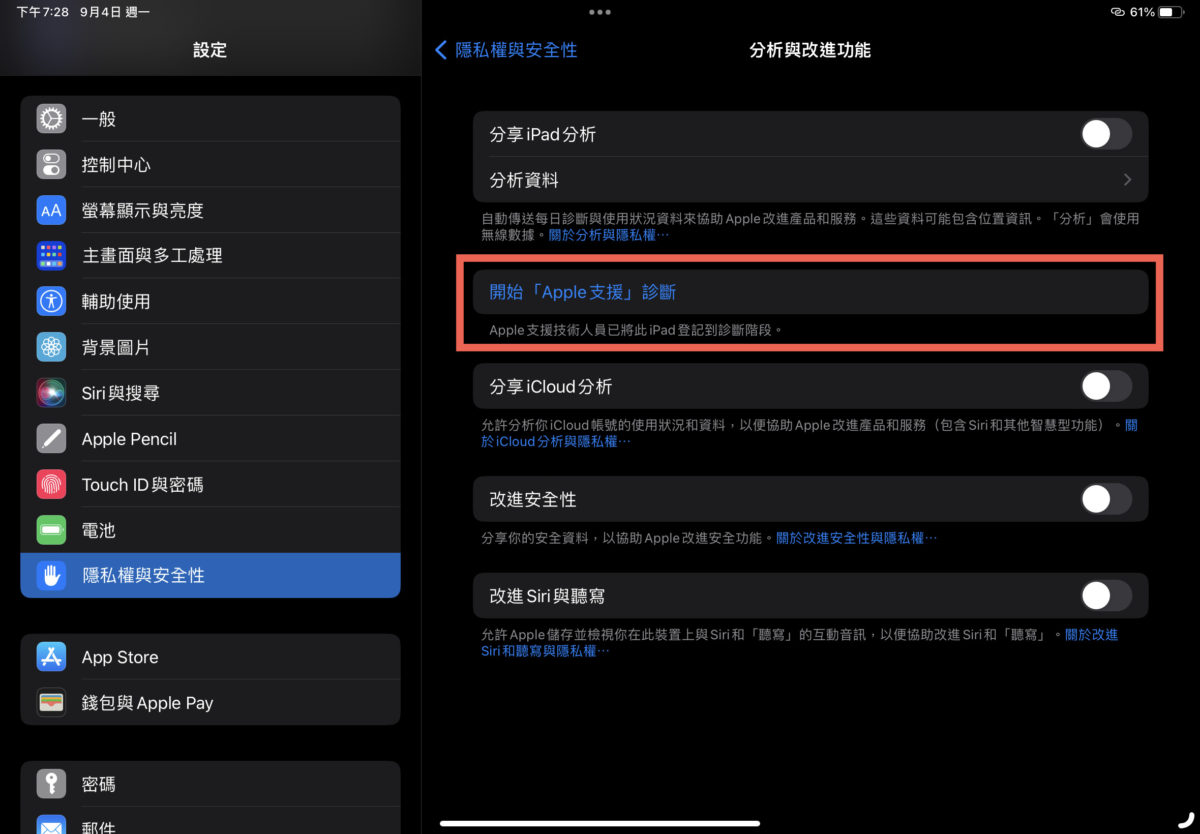This screenshot has width=1200, height=834.
Task: Tap the 下午7:28 time in the status bar
Action: point(42,13)
